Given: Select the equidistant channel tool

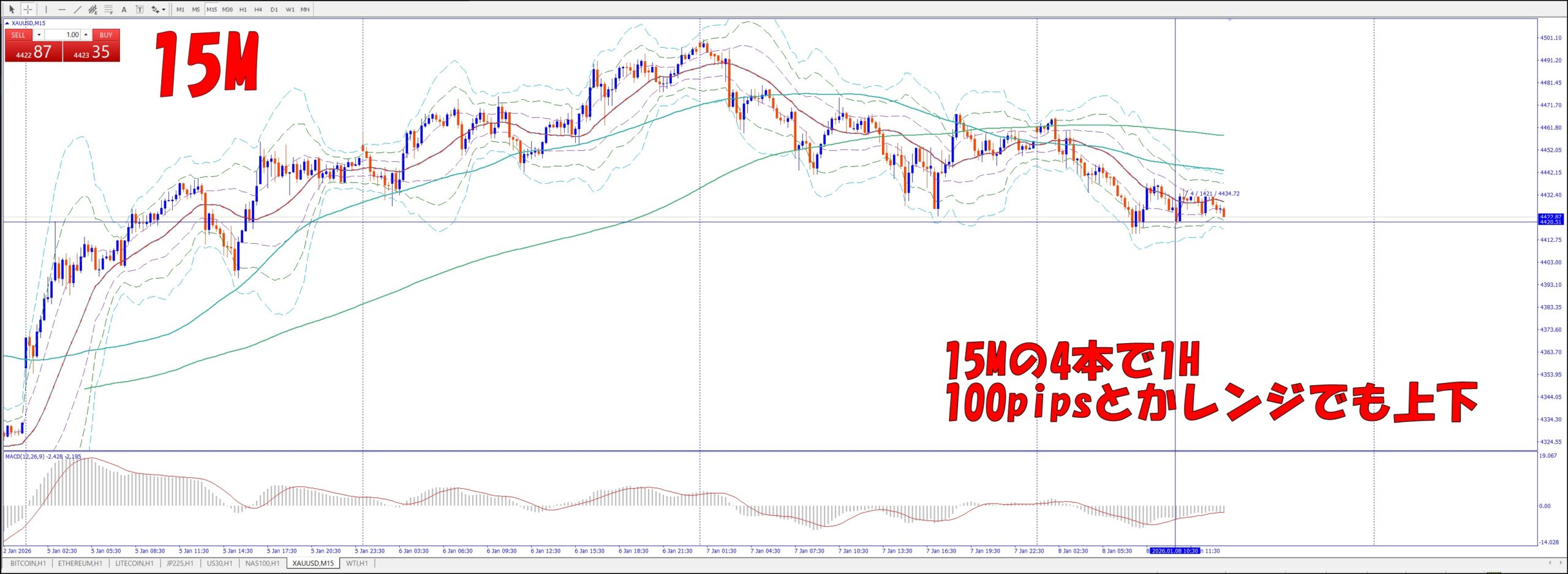Looking at the screenshot, I should click(x=92, y=9).
